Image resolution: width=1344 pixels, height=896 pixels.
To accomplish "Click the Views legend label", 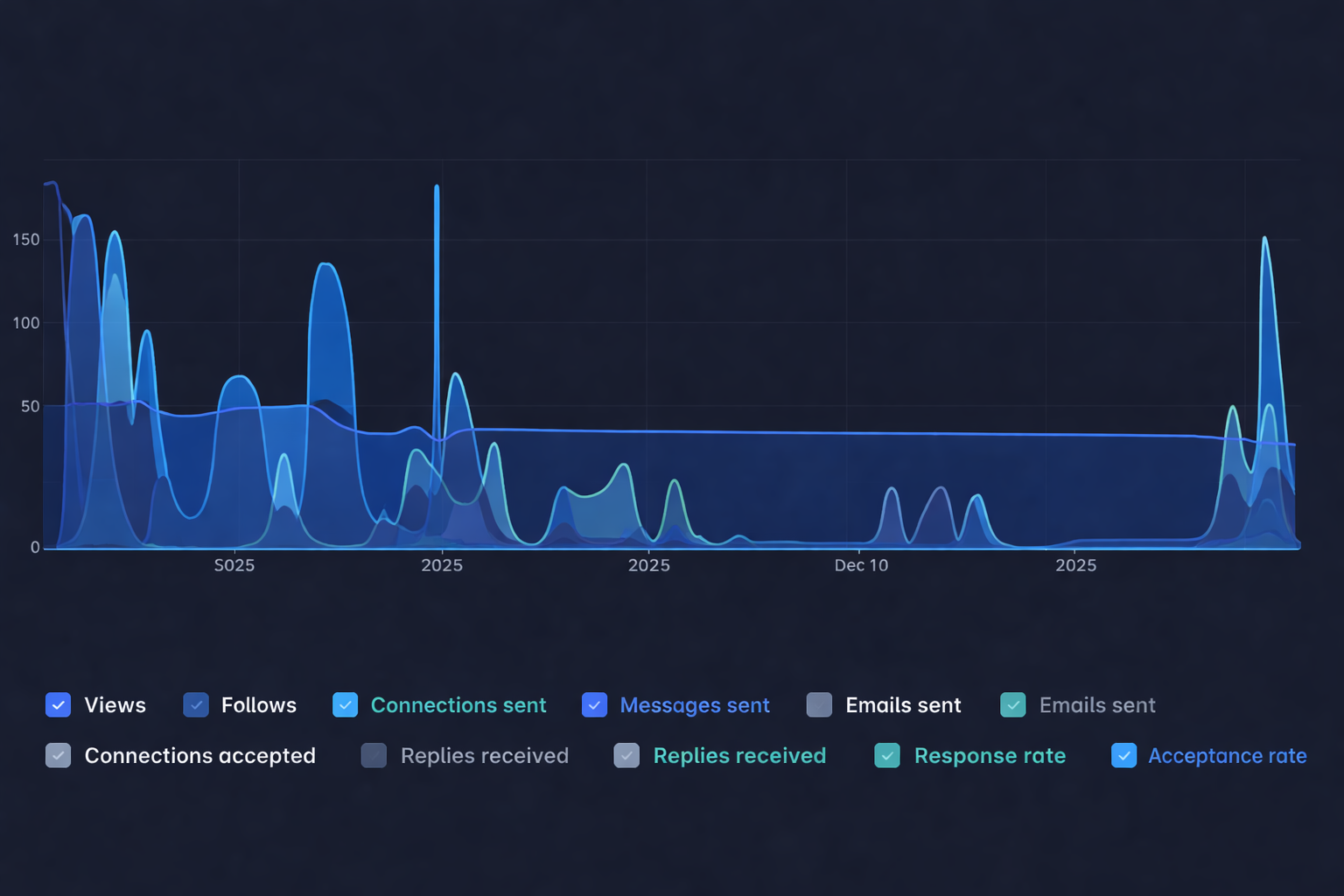I will click(115, 705).
